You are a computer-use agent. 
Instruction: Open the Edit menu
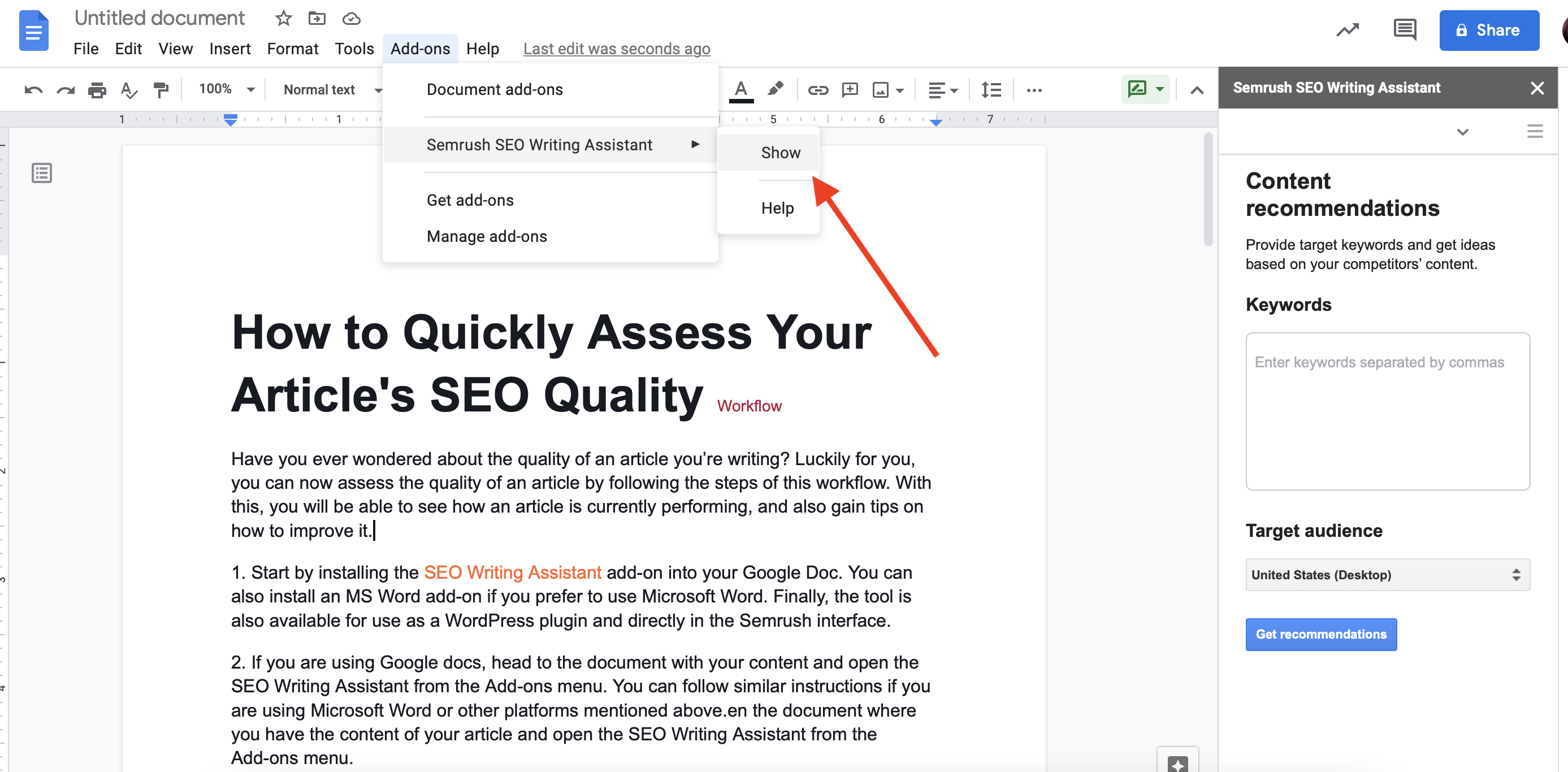coord(128,49)
